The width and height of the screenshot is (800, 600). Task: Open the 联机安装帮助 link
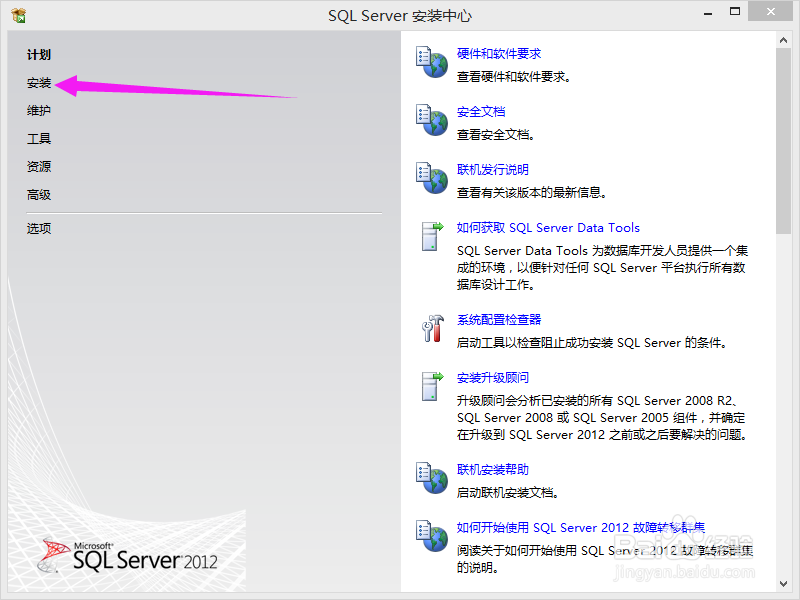click(492, 469)
